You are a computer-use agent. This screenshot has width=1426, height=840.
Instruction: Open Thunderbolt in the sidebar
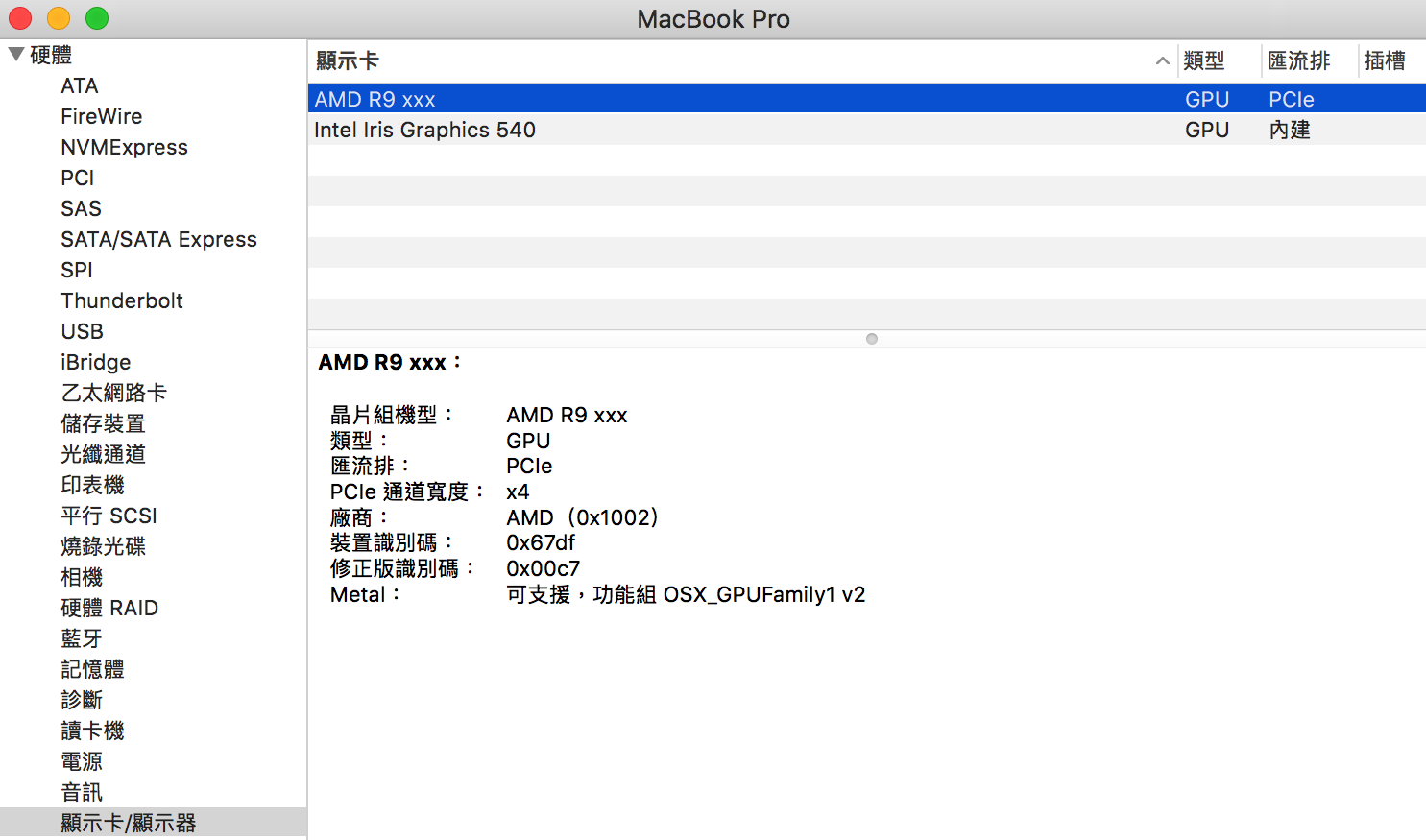[x=122, y=300]
